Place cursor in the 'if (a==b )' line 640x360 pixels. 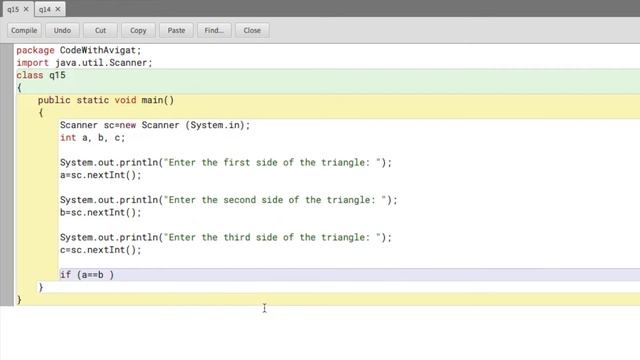click(x=87, y=275)
